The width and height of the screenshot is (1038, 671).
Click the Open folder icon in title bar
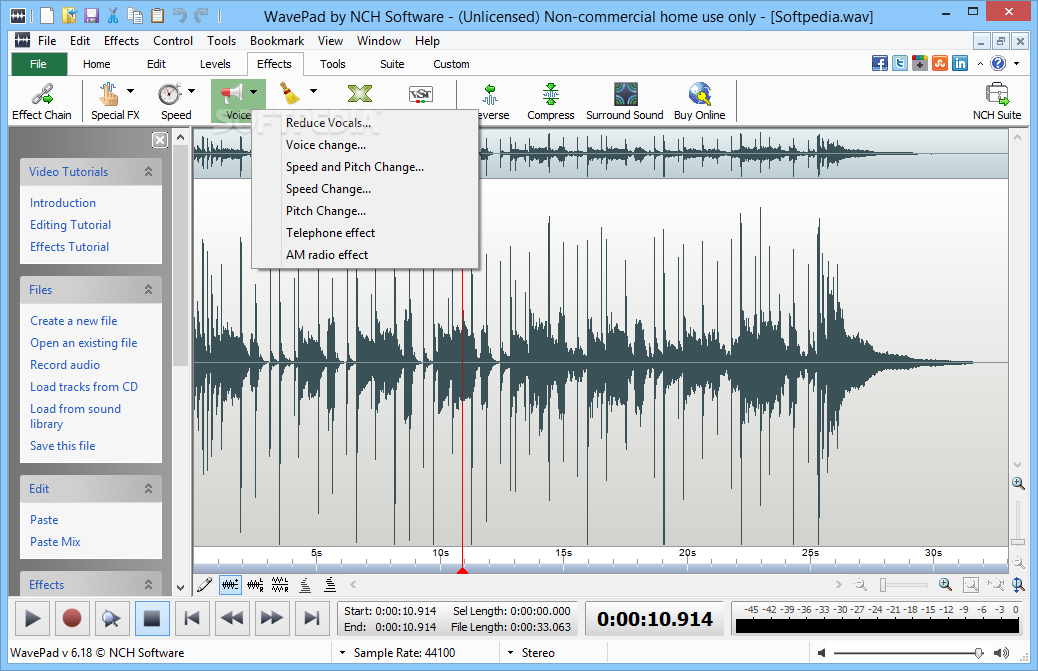pos(69,15)
